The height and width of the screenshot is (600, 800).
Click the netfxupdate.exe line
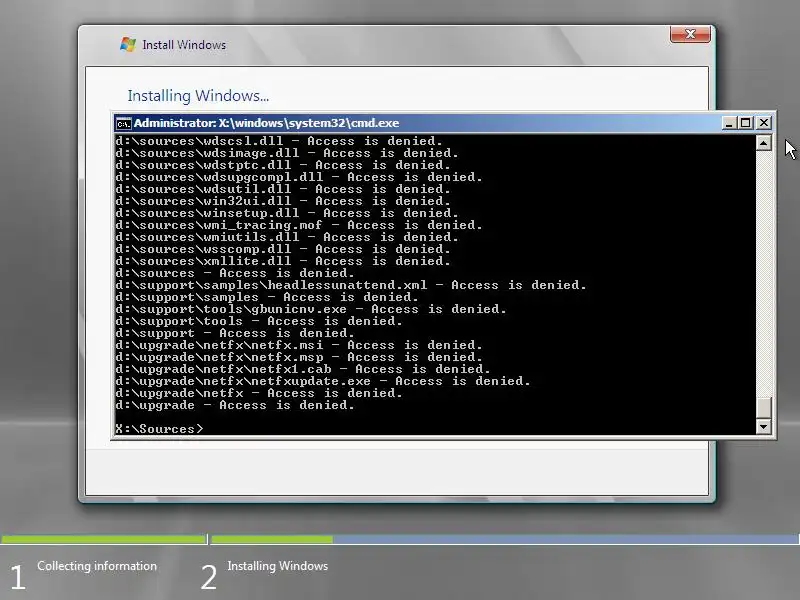322,381
